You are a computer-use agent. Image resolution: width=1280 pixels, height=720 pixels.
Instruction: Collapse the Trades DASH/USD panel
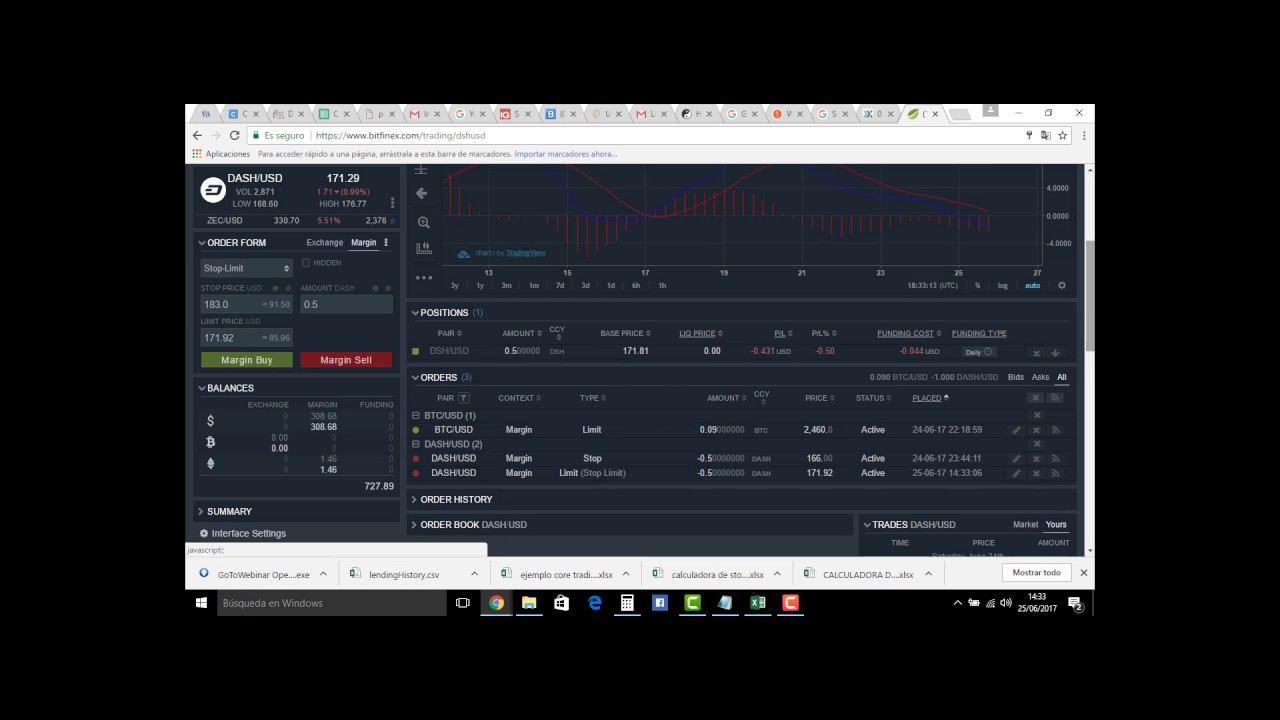tap(866, 525)
